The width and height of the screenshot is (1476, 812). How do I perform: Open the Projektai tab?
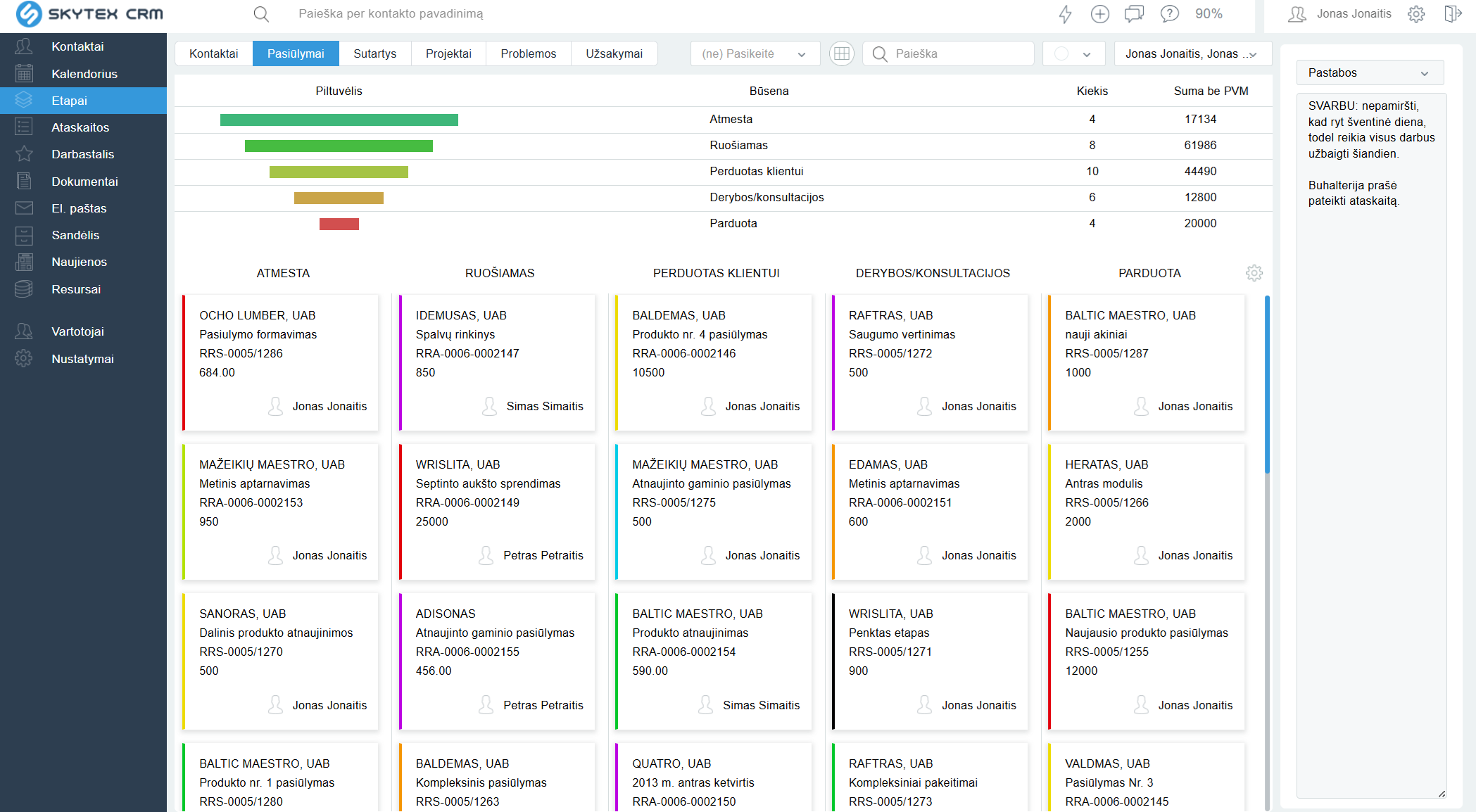tap(448, 53)
